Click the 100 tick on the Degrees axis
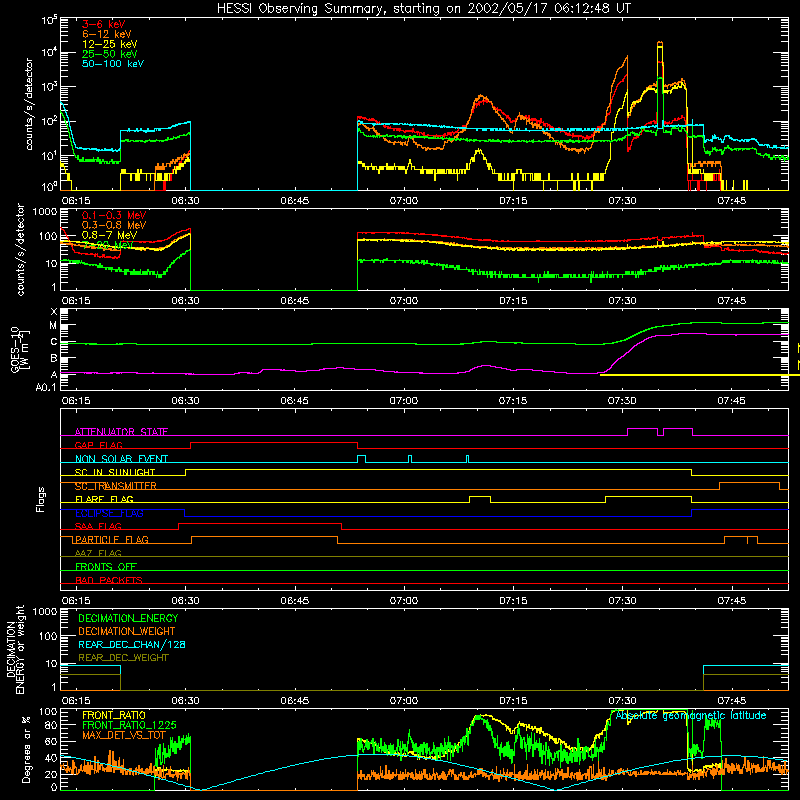The image size is (800, 800). click(48, 712)
